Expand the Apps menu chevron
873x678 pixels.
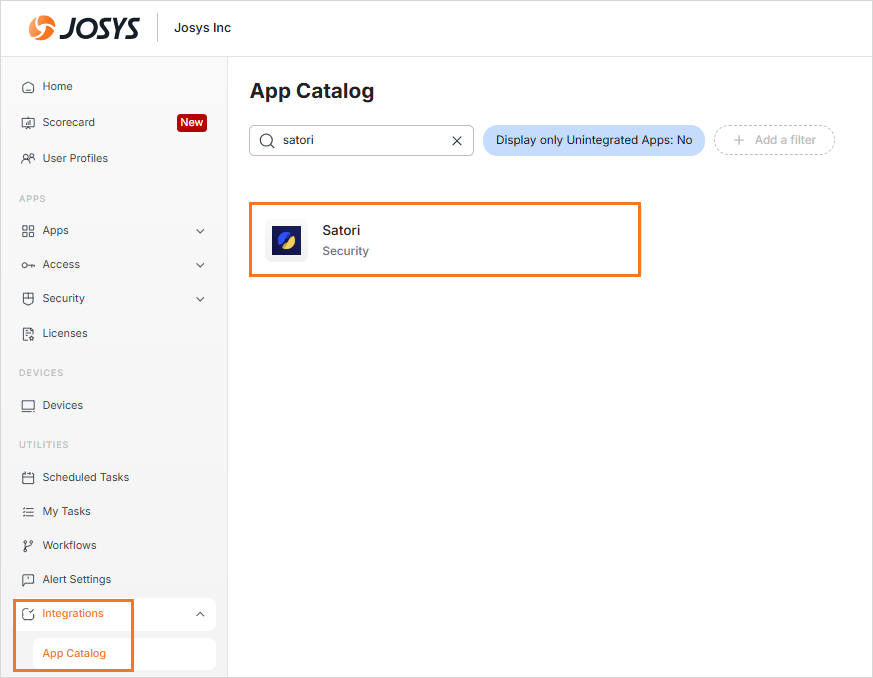pos(200,231)
